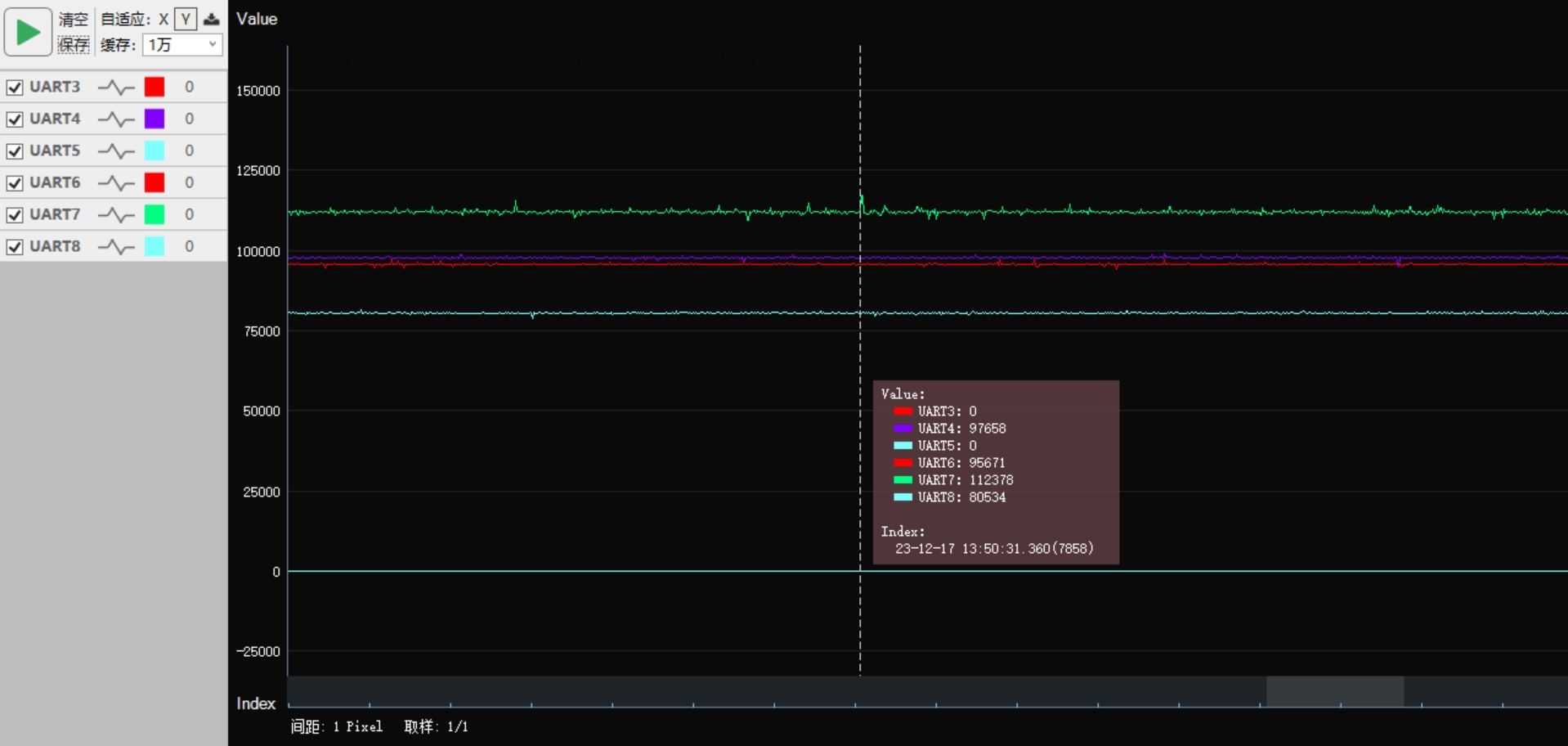The height and width of the screenshot is (746, 1568).
Task: Click the 150000 y-axis tick label
Action: tap(258, 91)
